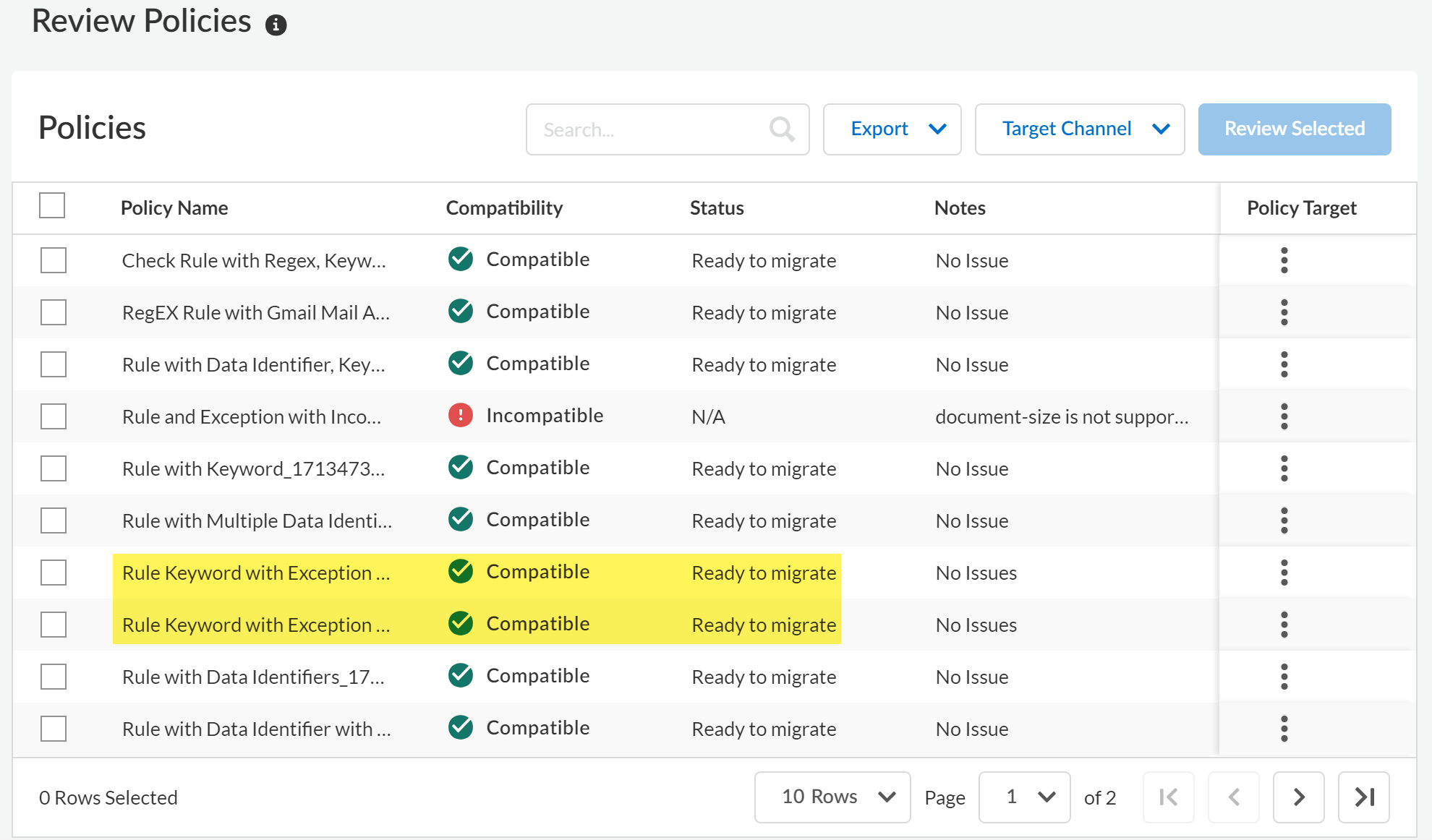Viewport: 1432px width, 840px height.
Task: Click the info icon beside Review Policies
Action: [x=276, y=25]
